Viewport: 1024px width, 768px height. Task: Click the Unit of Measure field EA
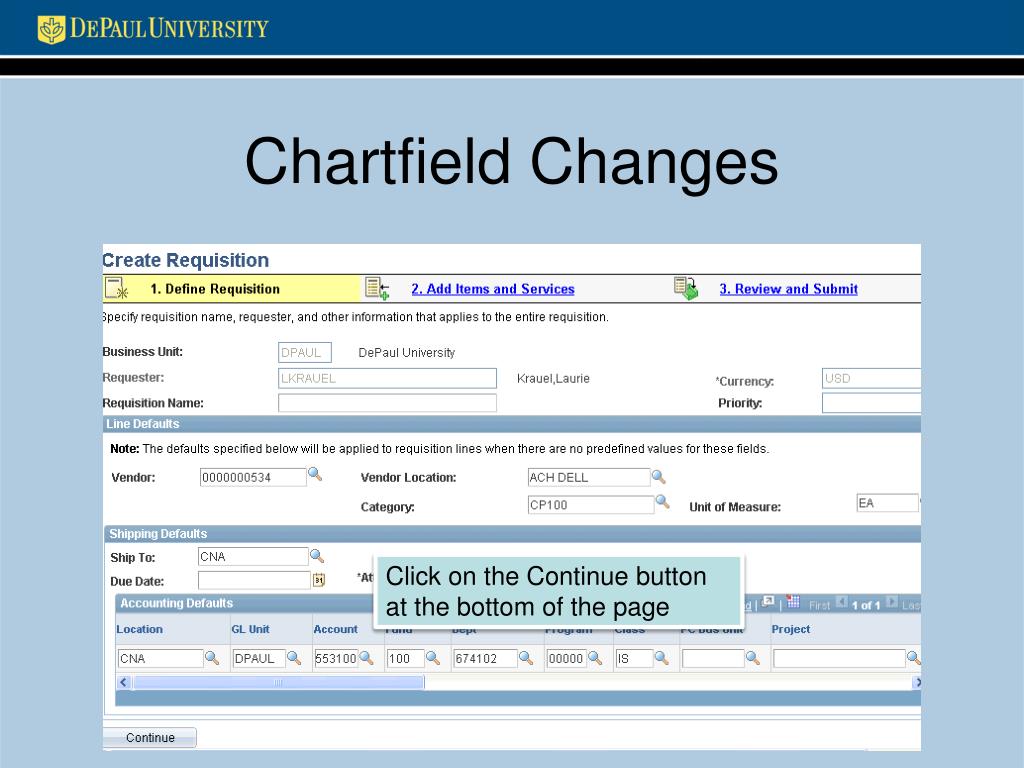pyautogui.click(x=887, y=503)
